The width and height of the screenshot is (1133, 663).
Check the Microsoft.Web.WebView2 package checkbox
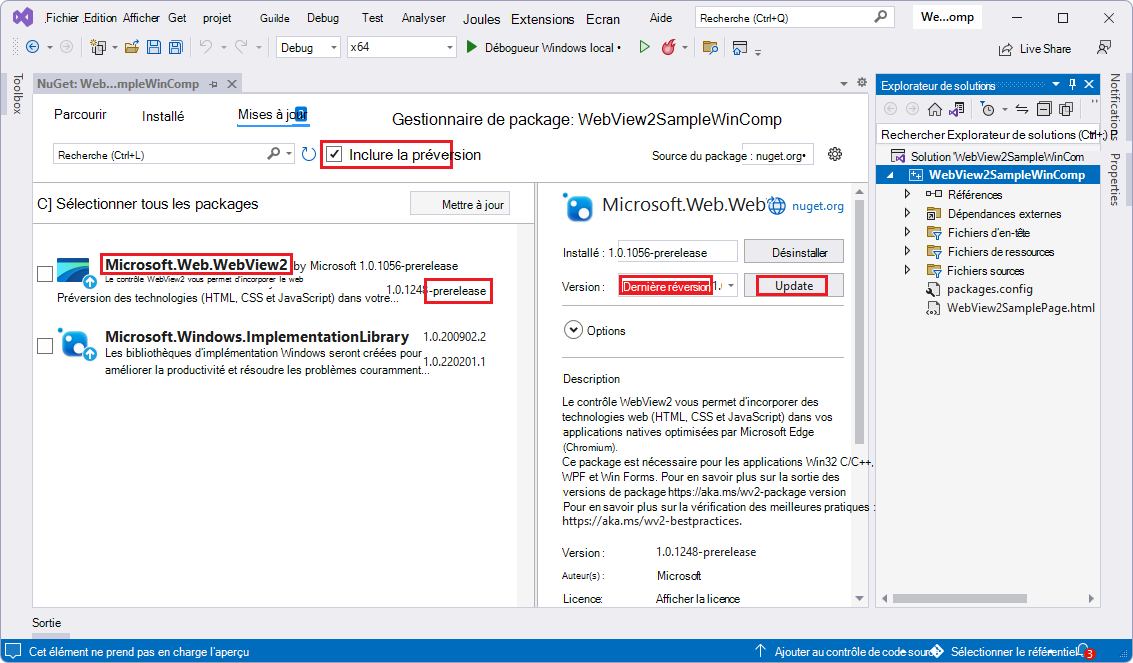tap(44, 273)
